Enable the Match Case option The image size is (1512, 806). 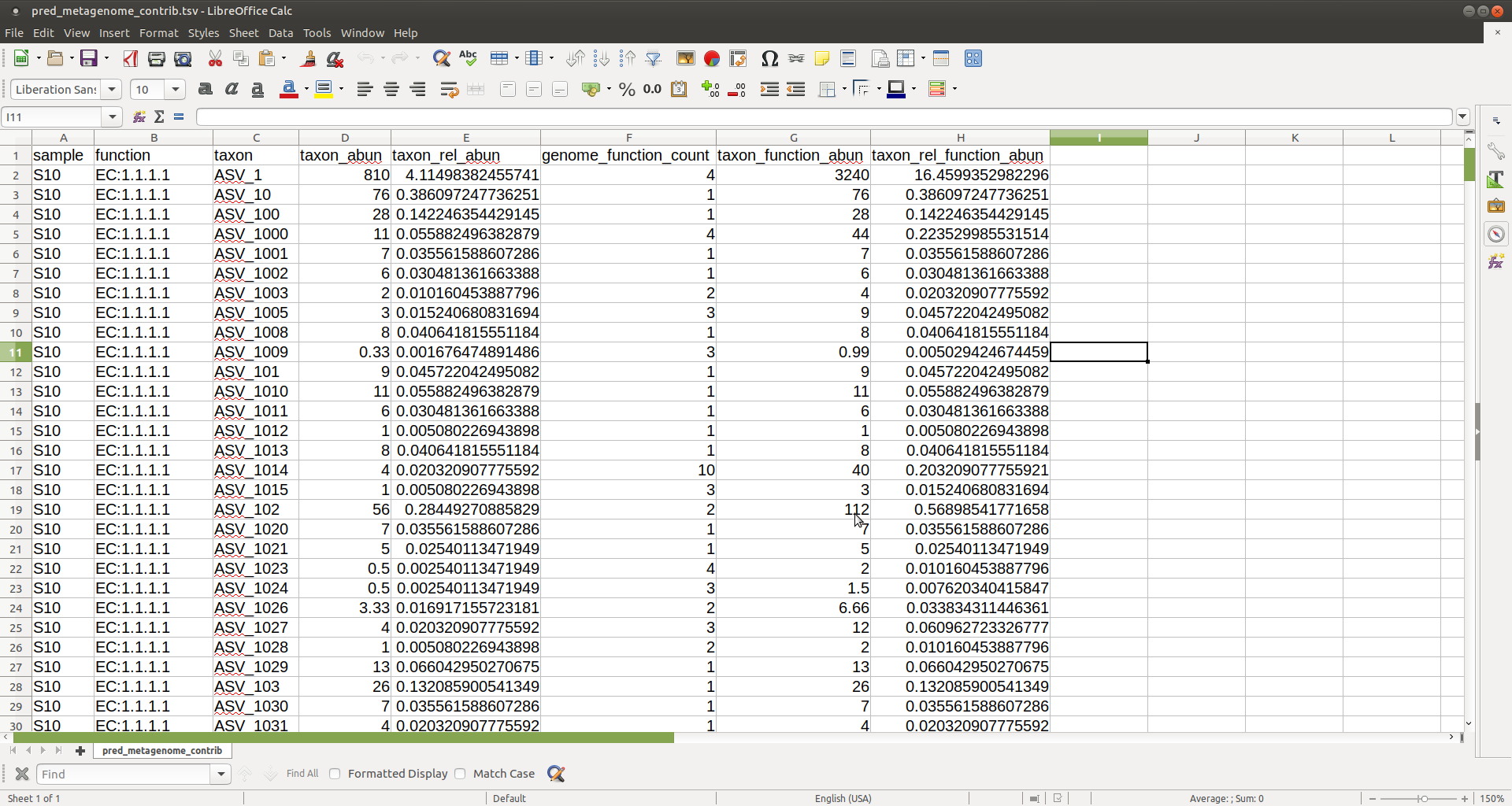[461, 774]
